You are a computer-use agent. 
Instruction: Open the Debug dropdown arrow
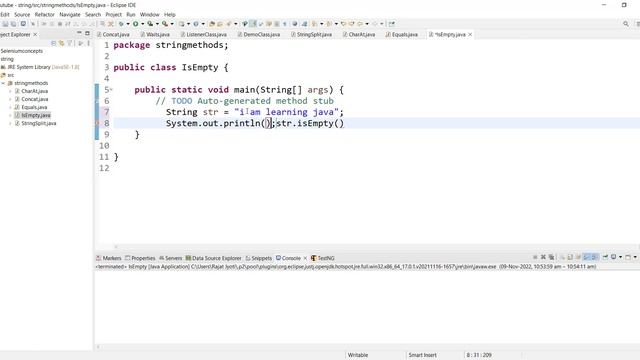pyautogui.click(x=128, y=24)
